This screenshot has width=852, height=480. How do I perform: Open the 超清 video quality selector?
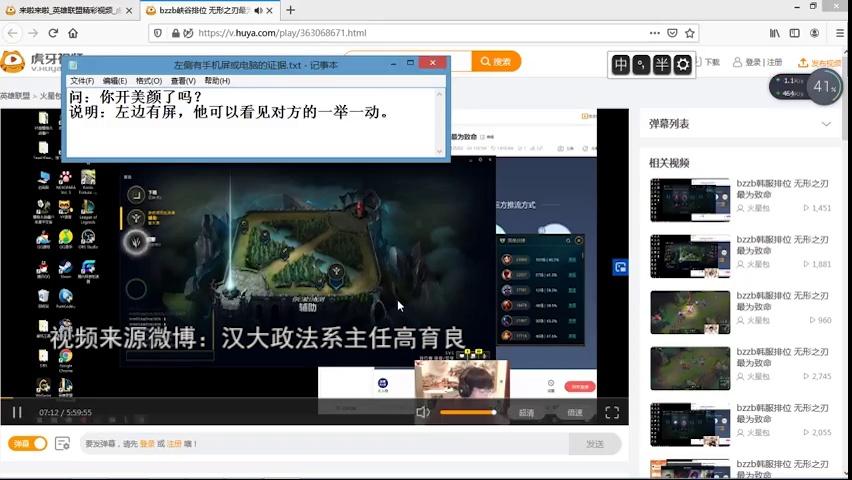527,413
